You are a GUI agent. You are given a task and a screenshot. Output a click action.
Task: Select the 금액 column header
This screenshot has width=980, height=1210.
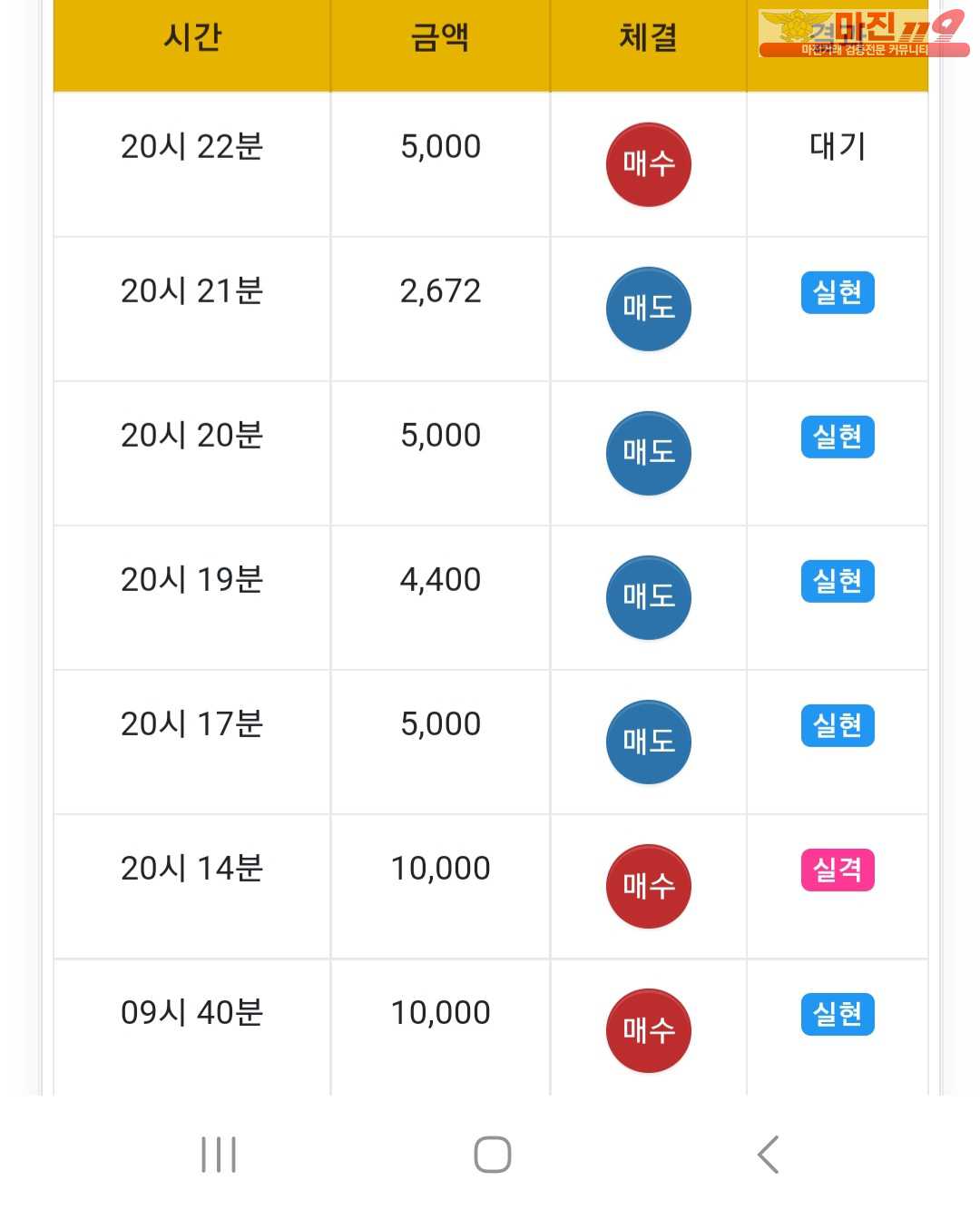click(440, 37)
